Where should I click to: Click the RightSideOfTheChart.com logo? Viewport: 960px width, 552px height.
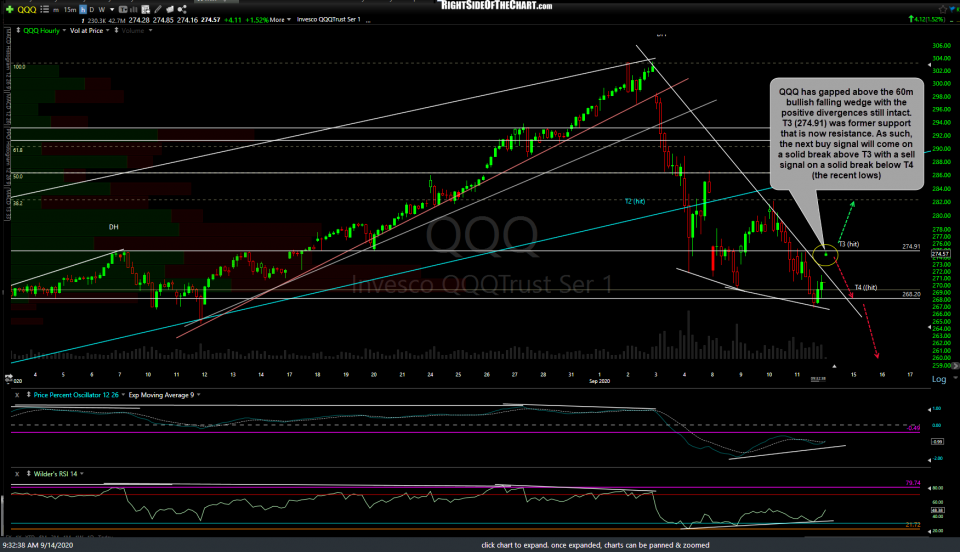[497, 6]
